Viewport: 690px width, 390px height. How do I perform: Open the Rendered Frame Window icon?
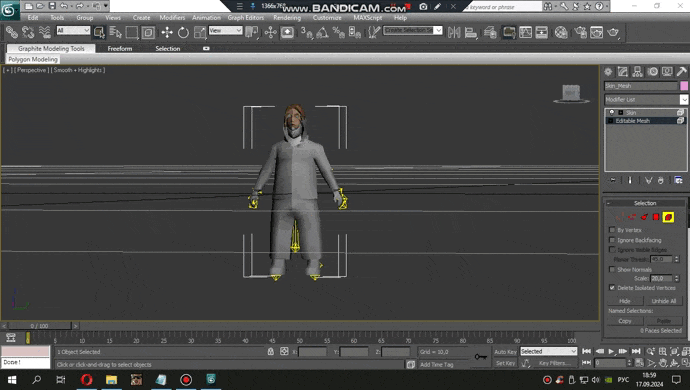click(x=597, y=32)
